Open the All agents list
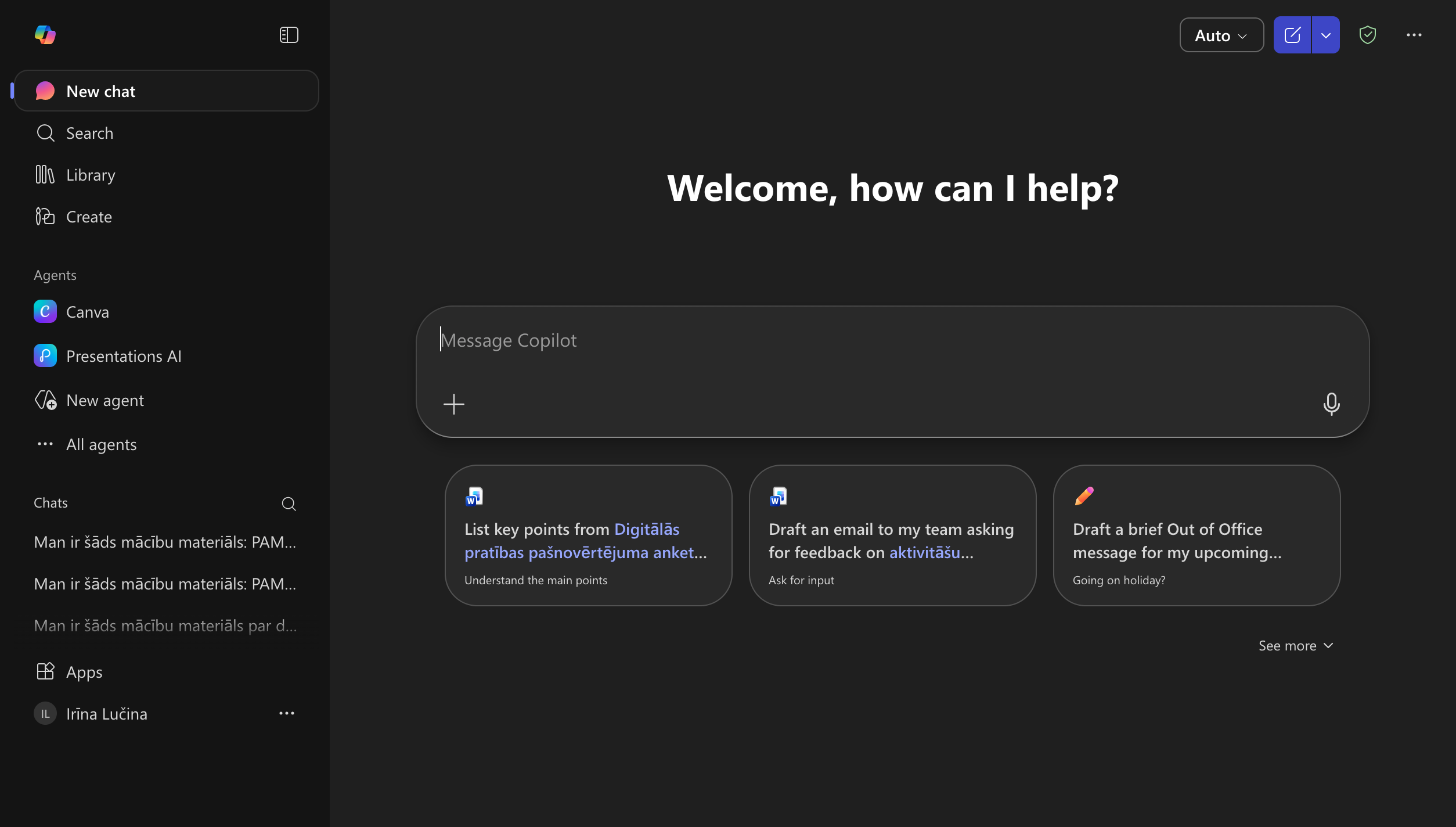This screenshot has height=827, width=1456. coord(101,444)
